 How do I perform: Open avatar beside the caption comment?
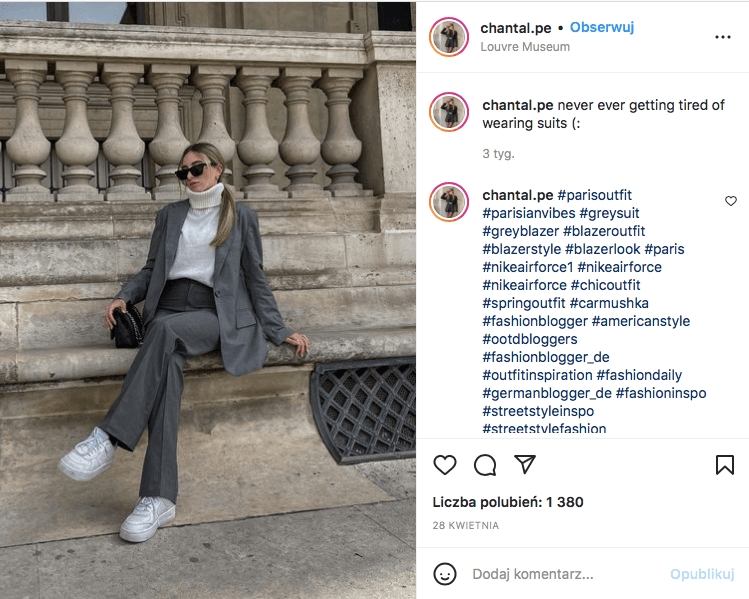click(x=449, y=112)
